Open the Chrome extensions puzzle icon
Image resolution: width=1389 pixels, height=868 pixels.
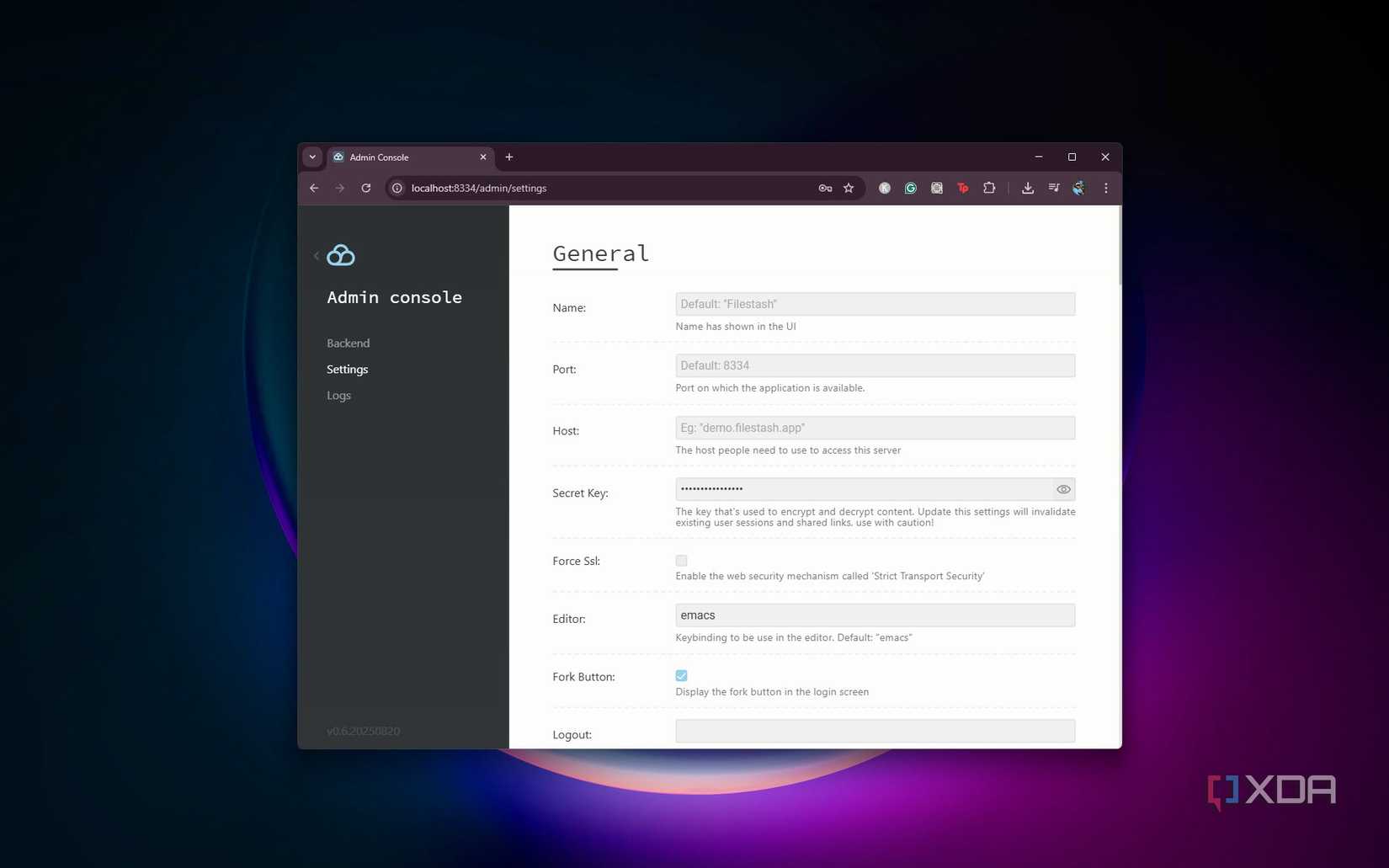tap(989, 188)
